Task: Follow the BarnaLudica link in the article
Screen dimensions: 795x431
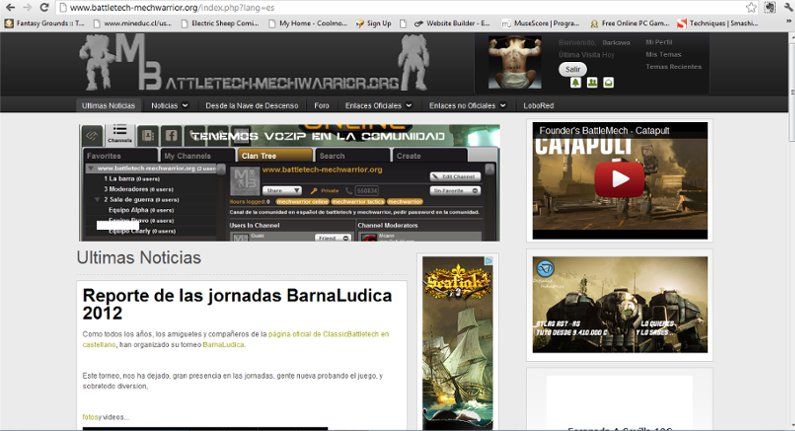Action: click(224, 344)
